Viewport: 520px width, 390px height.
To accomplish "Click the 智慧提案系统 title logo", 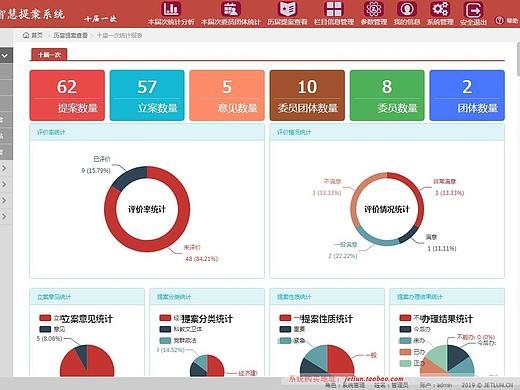I will coord(32,13).
